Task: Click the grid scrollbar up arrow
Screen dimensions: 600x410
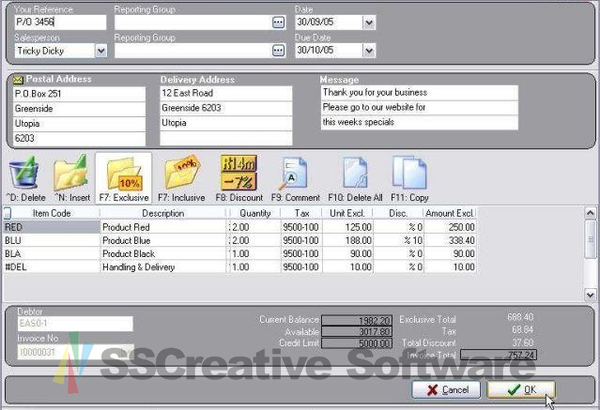Action: click(x=590, y=213)
